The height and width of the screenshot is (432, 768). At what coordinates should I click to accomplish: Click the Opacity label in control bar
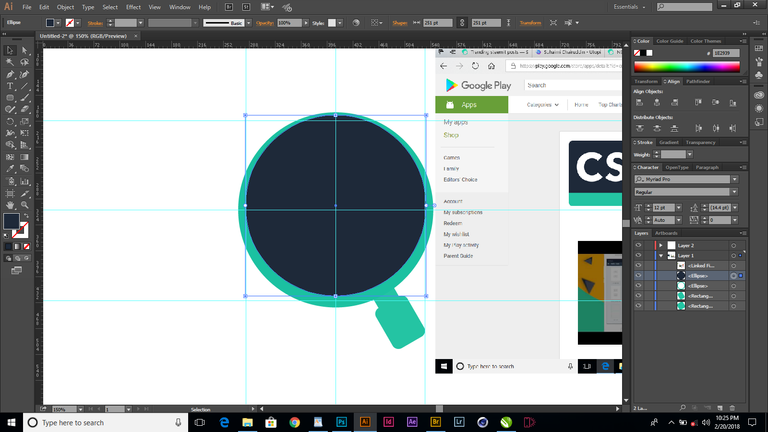(x=265, y=23)
